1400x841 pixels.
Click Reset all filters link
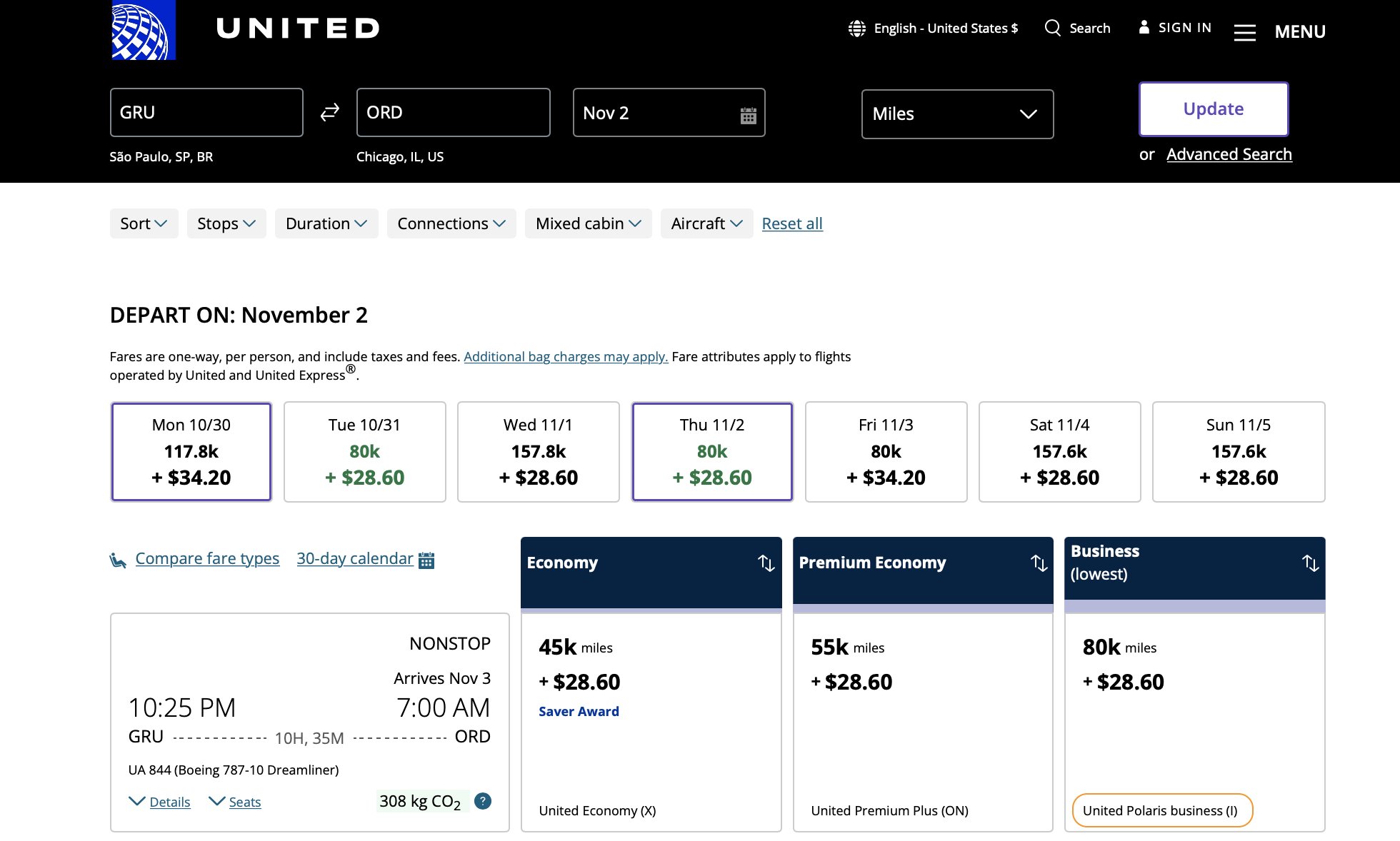click(x=792, y=223)
